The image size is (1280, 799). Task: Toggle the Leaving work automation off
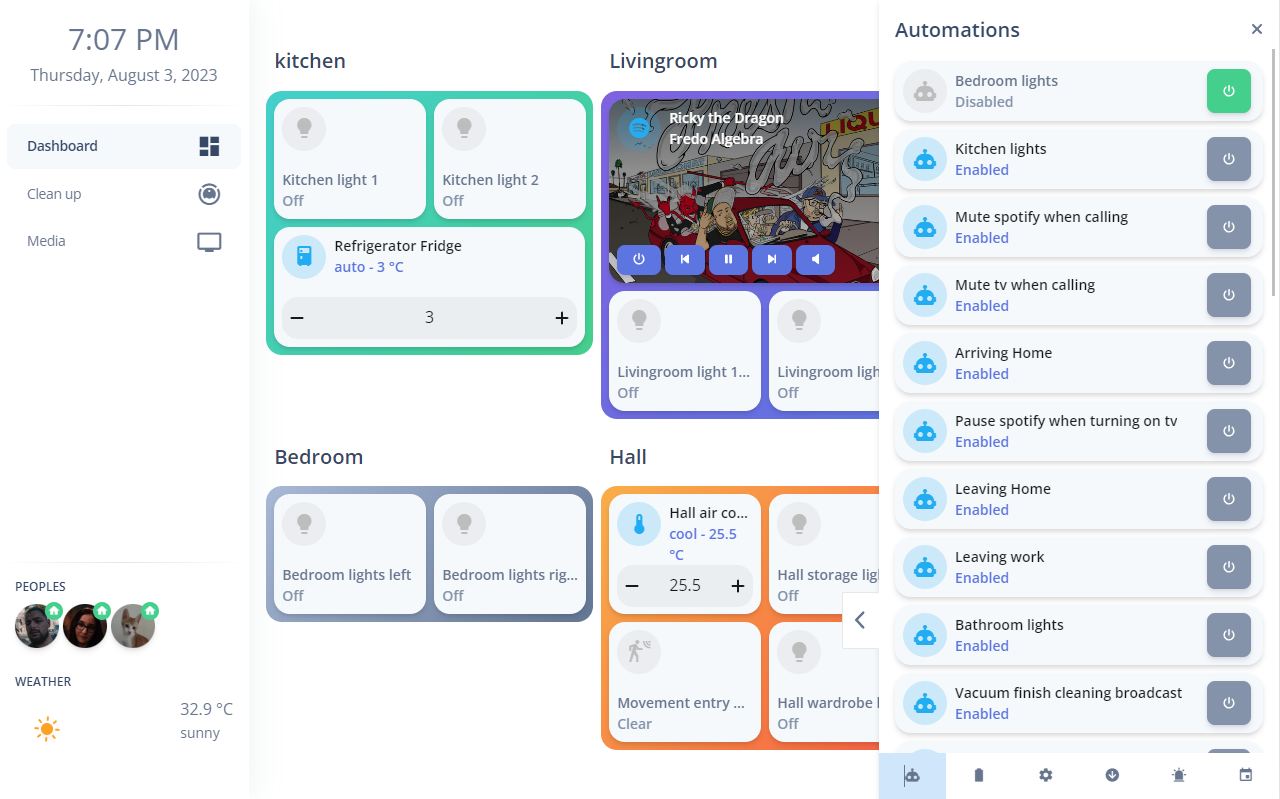1229,567
